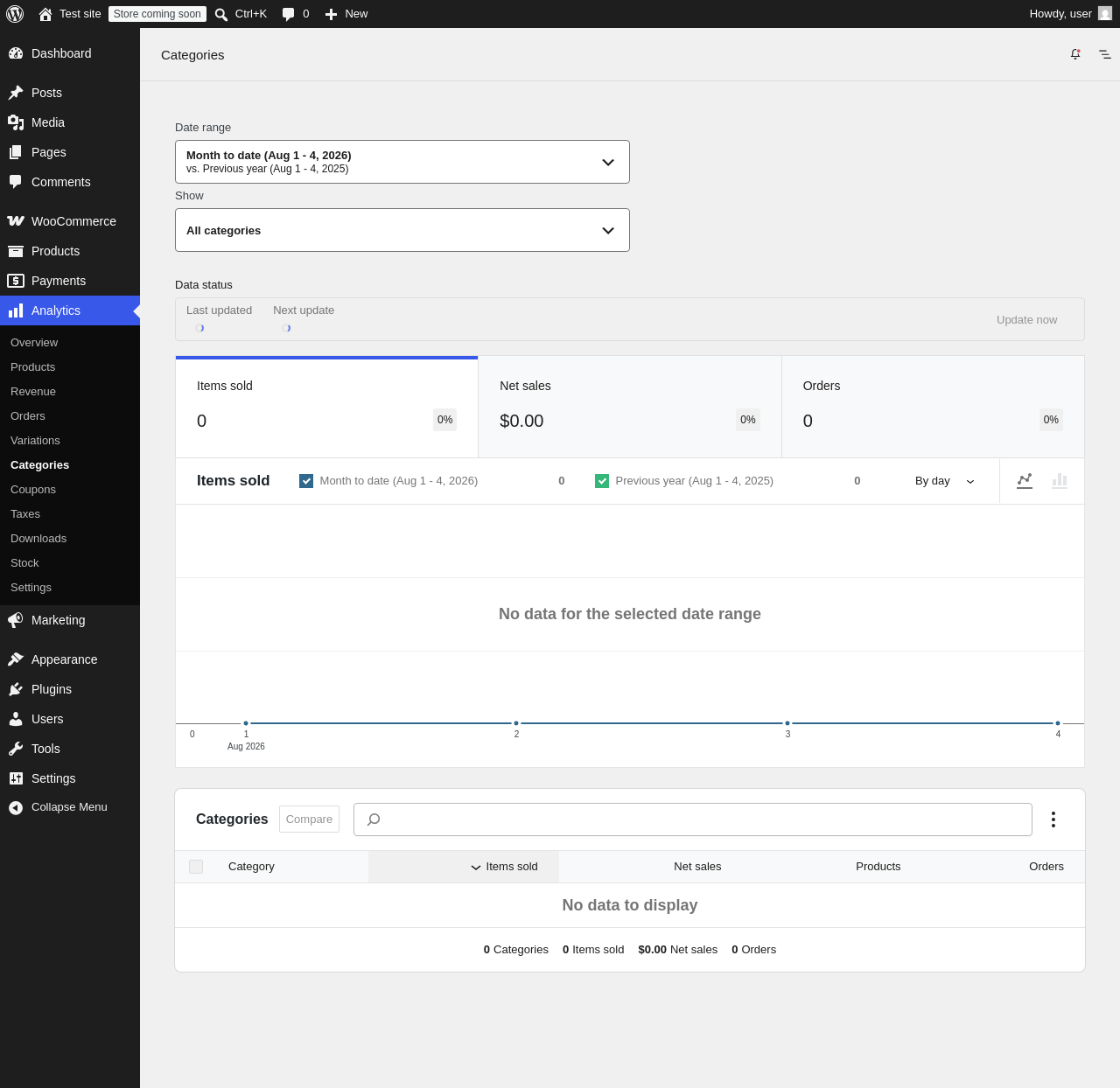Click the day 4 data point on chart

(x=1058, y=723)
